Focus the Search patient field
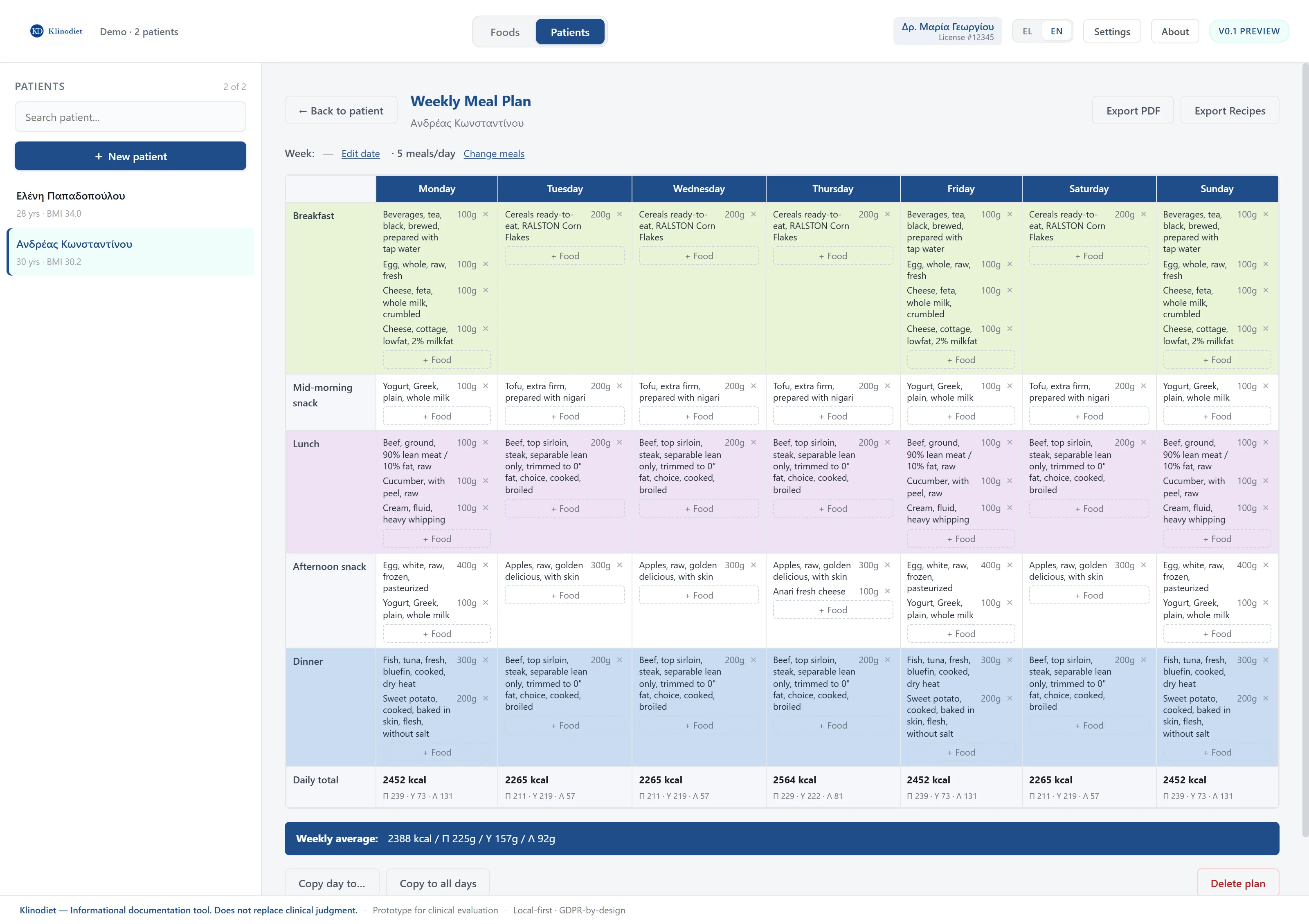The image size is (1309, 924). pyautogui.click(x=130, y=117)
